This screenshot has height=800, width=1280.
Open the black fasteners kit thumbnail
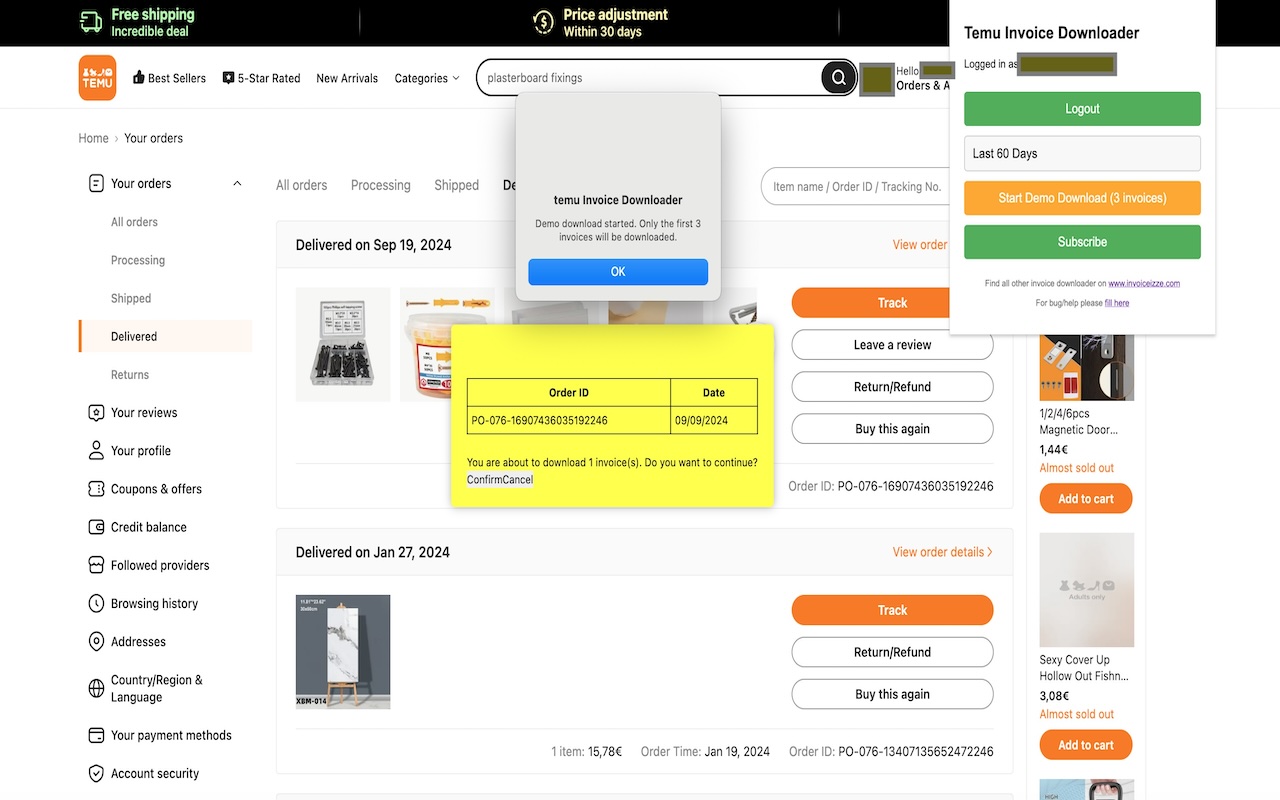[x=343, y=345]
